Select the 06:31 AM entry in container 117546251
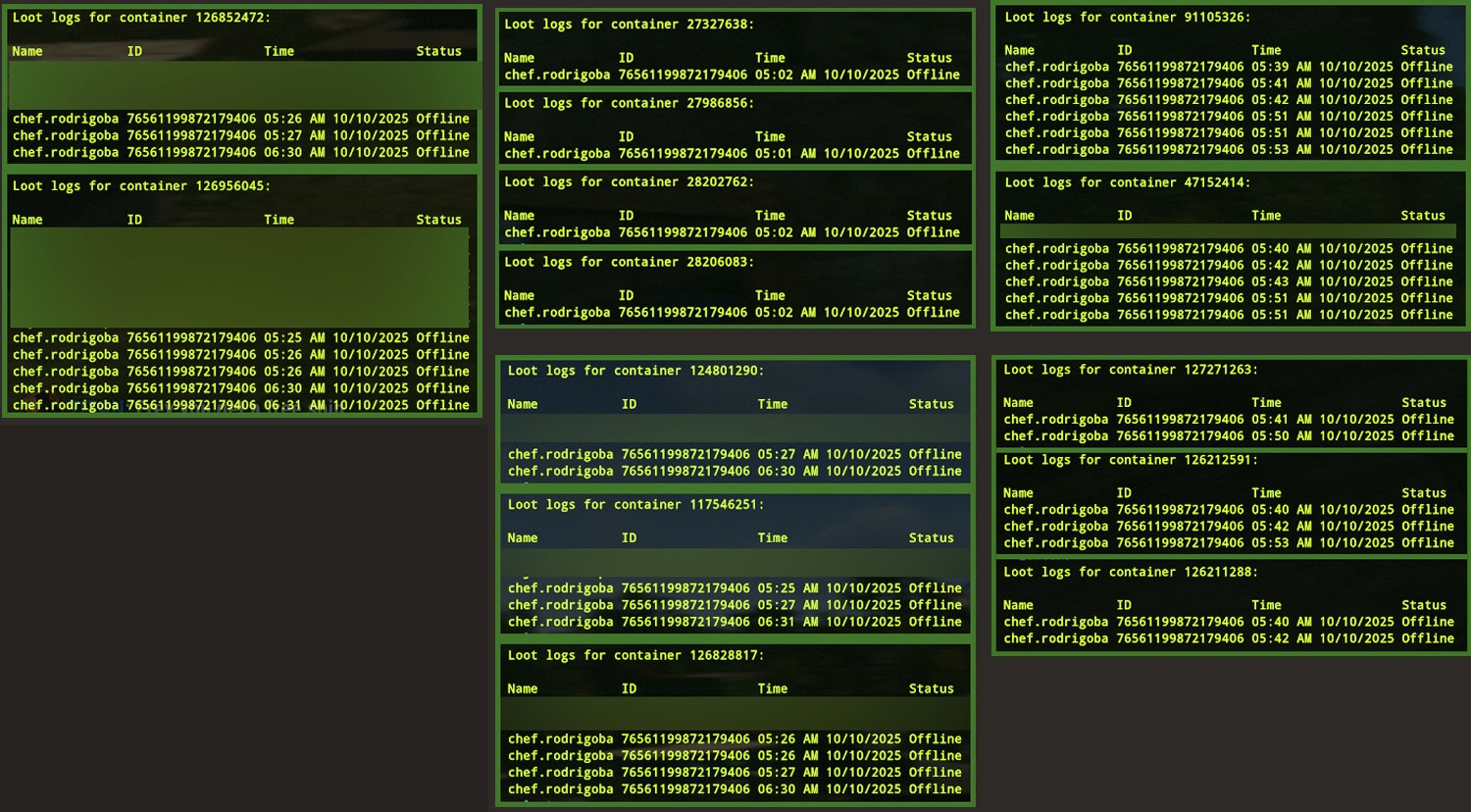This screenshot has height=812, width=1471. tap(734, 622)
